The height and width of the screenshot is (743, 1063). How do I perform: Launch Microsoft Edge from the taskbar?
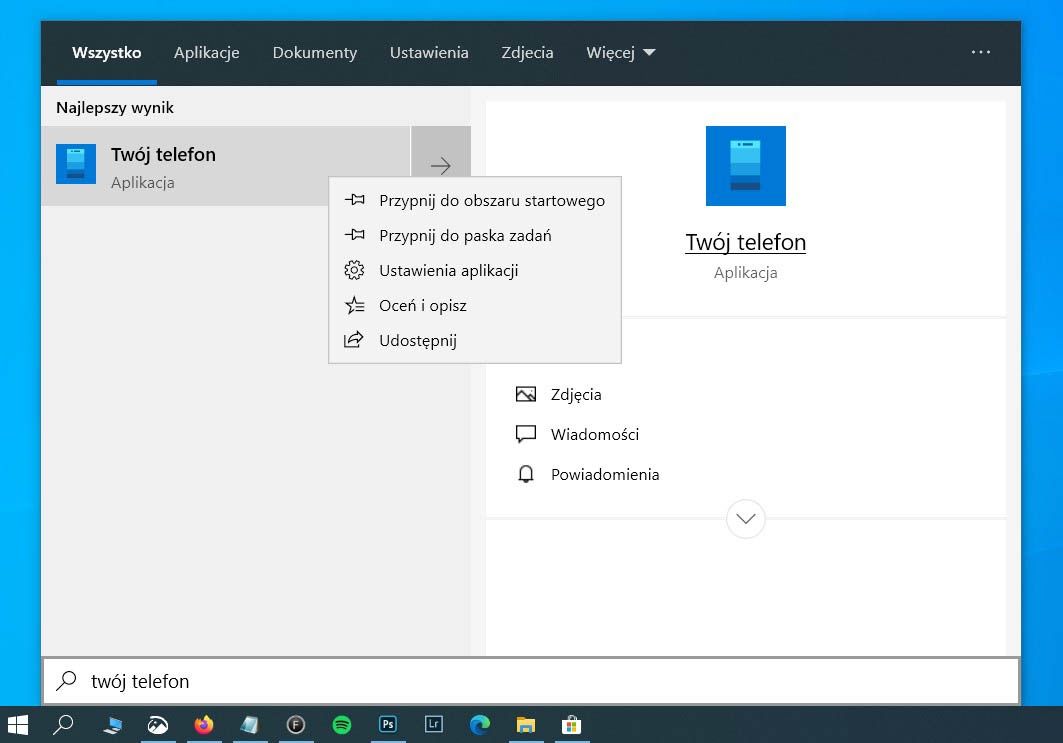pyautogui.click(x=480, y=725)
